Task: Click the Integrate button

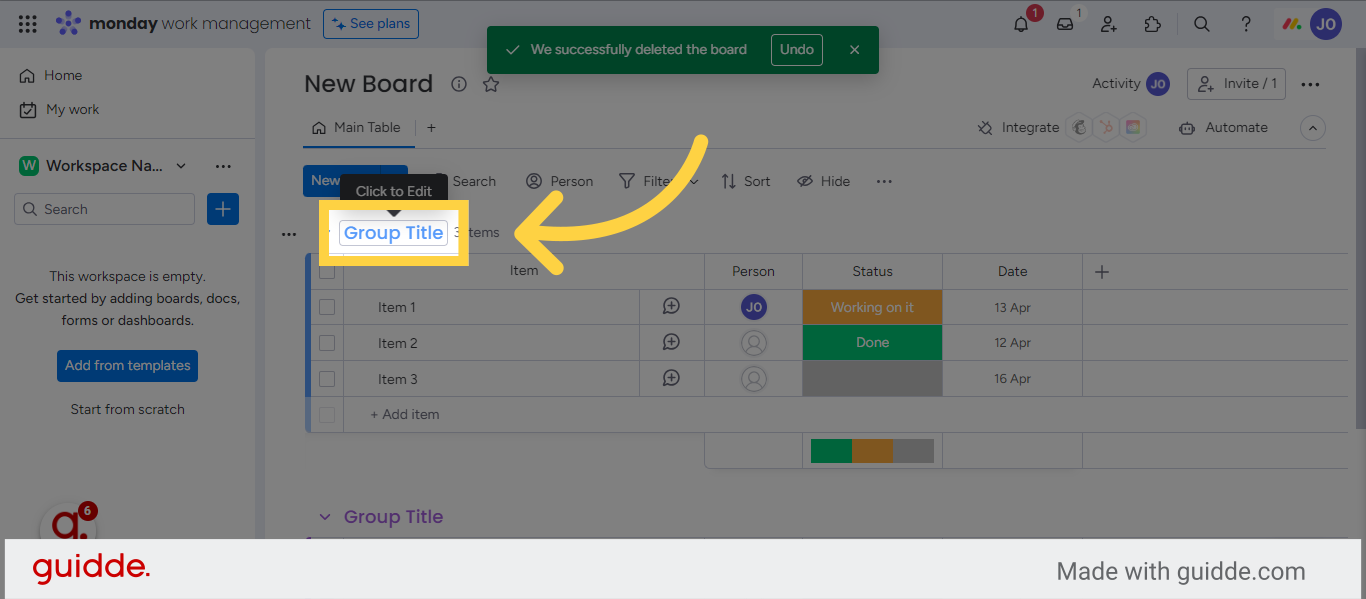Action: (1018, 128)
